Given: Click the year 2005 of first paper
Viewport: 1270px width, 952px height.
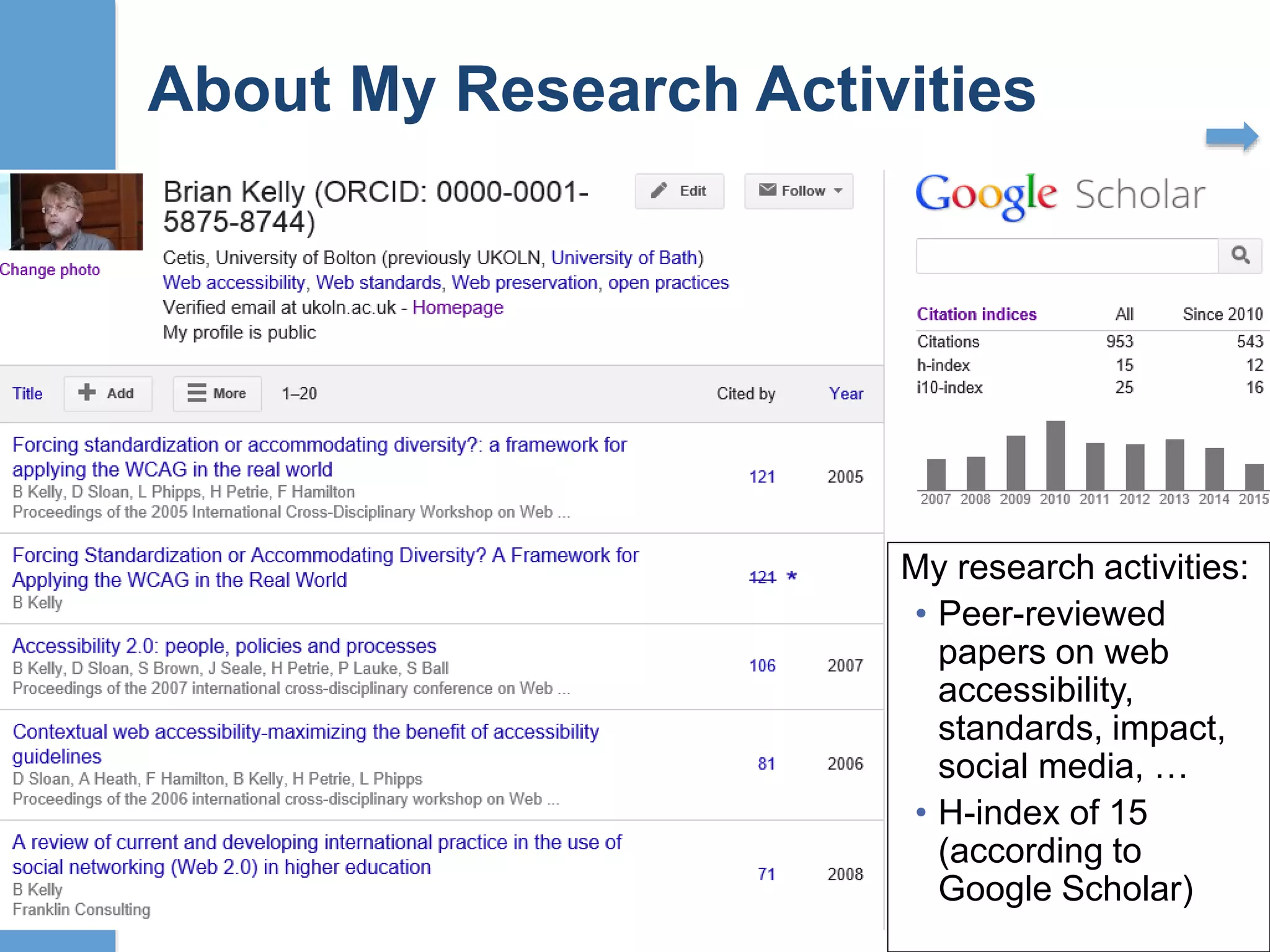Looking at the screenshot, I should [845, 477].
